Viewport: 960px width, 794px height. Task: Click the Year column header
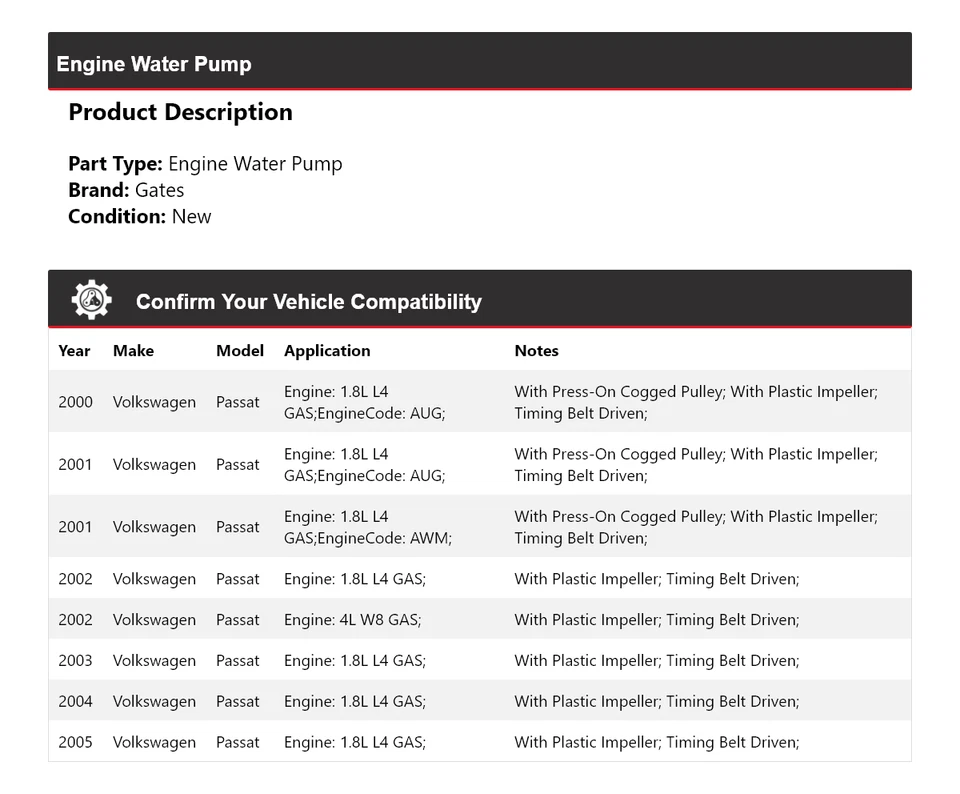click(74, 351)
